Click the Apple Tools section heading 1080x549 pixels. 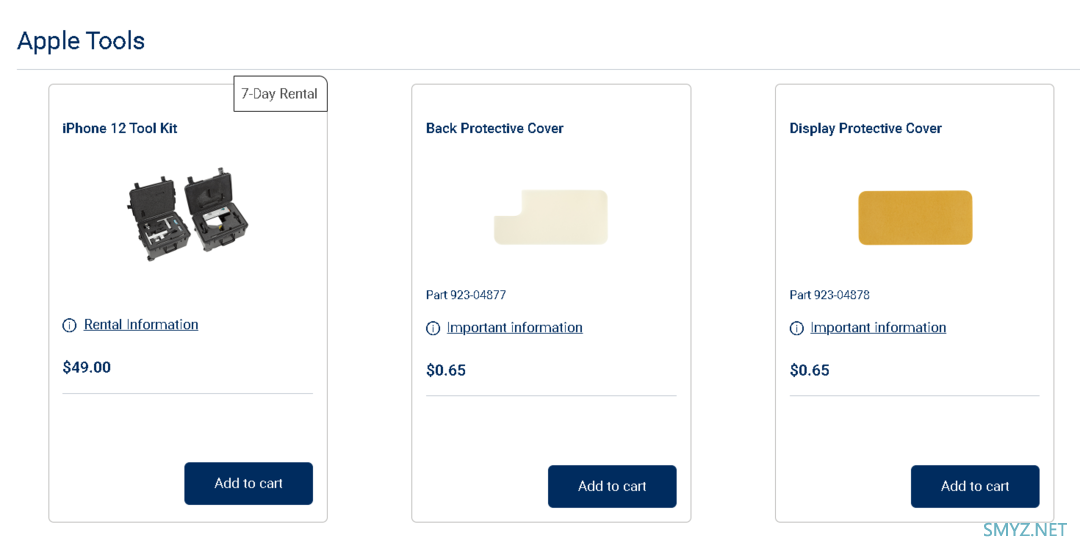click(81, 41)
